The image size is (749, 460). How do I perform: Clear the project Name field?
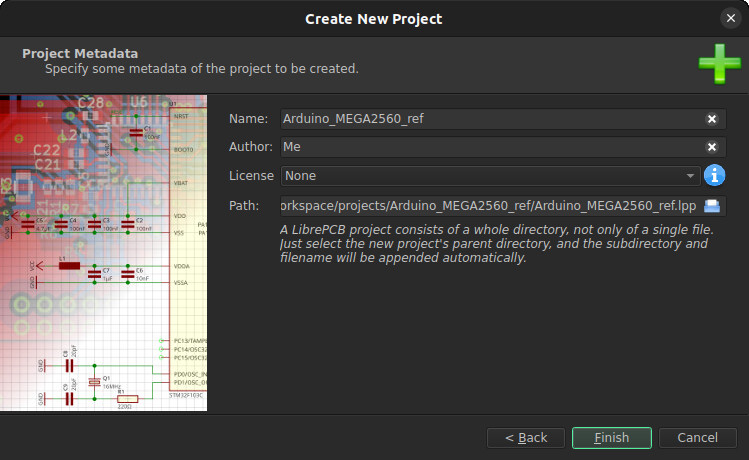[x=711, y=119]
